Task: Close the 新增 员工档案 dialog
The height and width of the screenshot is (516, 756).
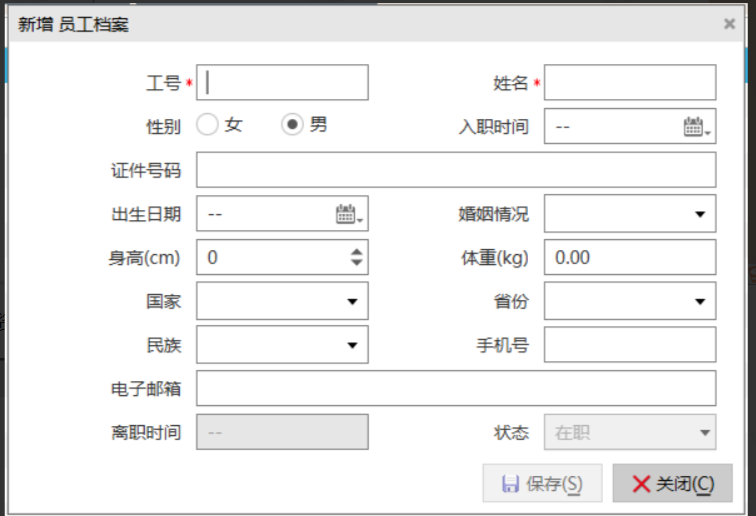Action: (x=729, y=24)
